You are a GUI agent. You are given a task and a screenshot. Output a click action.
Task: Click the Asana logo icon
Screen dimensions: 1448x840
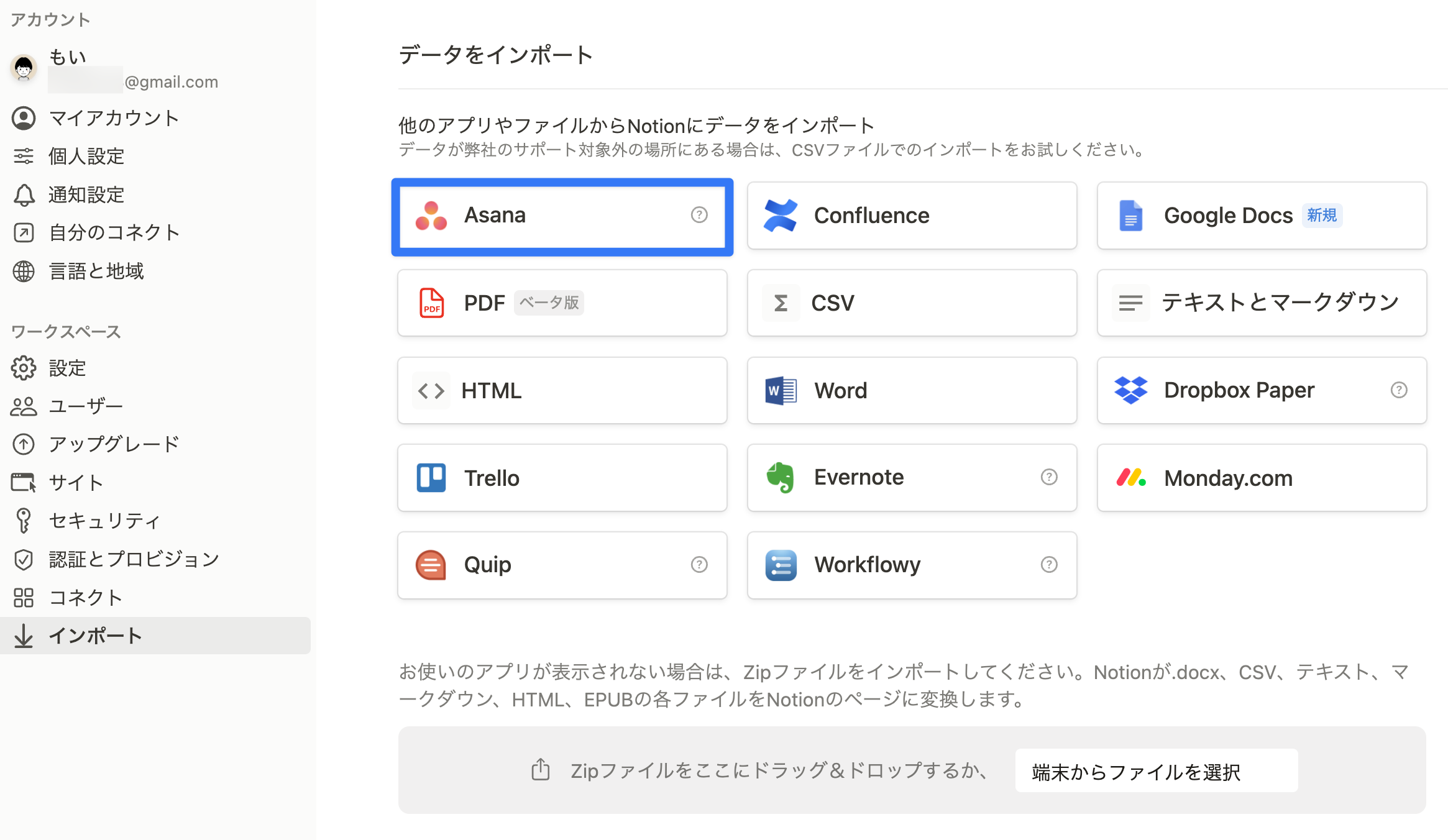tap(431, 216)
